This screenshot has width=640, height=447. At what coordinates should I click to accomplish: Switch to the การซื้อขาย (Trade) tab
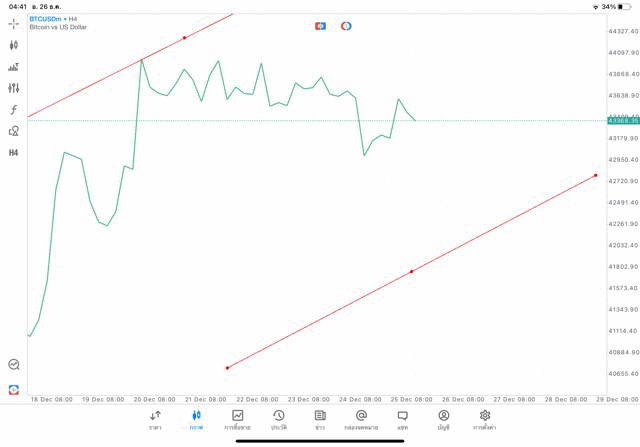(238, 419)
